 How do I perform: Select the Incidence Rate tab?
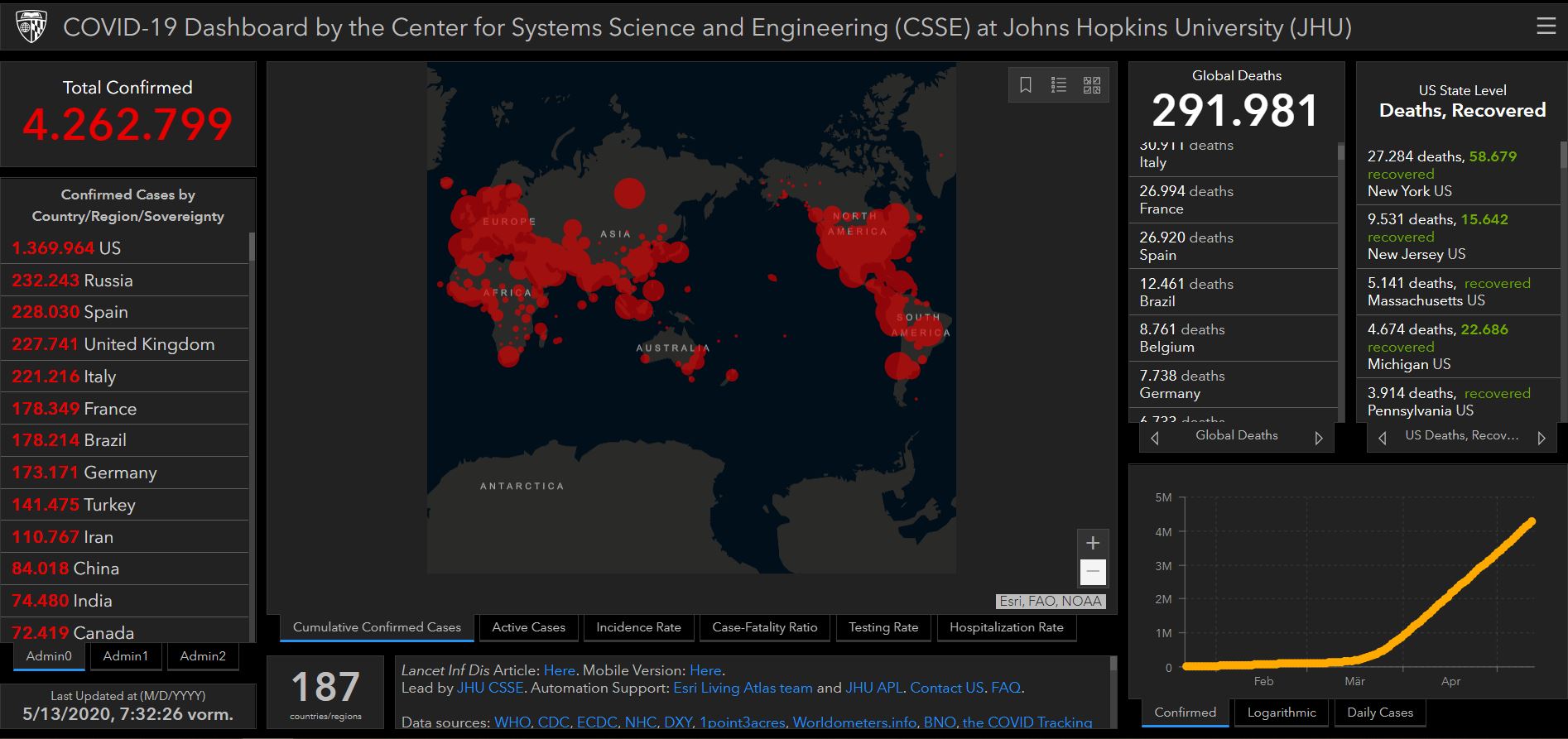pos(638,627)
